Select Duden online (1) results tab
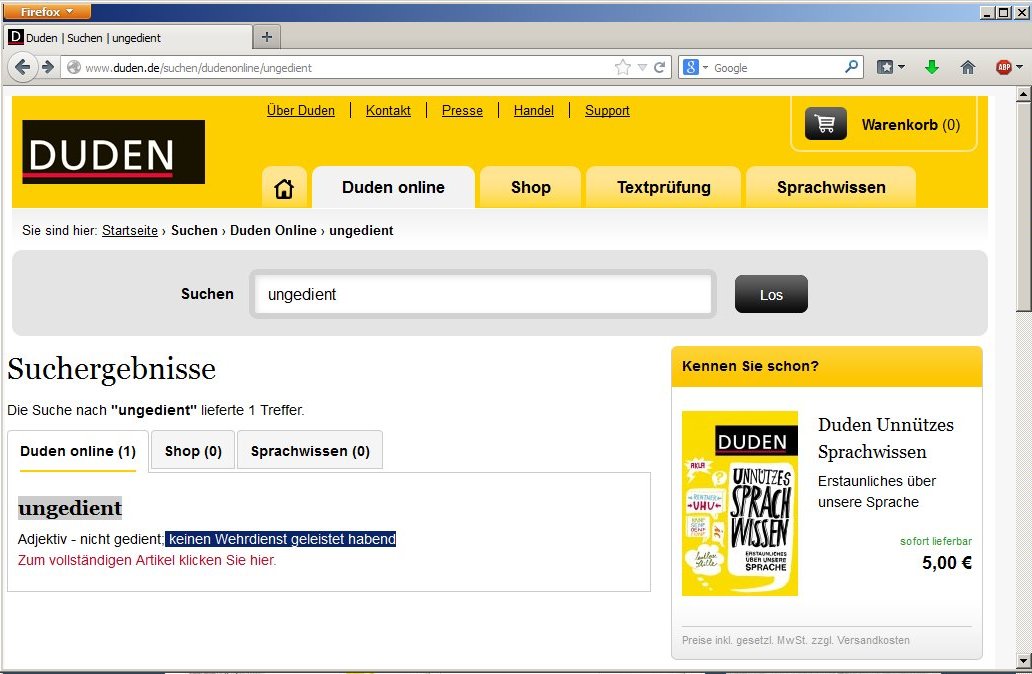1032x674 pixels. (x=78, y=452)
